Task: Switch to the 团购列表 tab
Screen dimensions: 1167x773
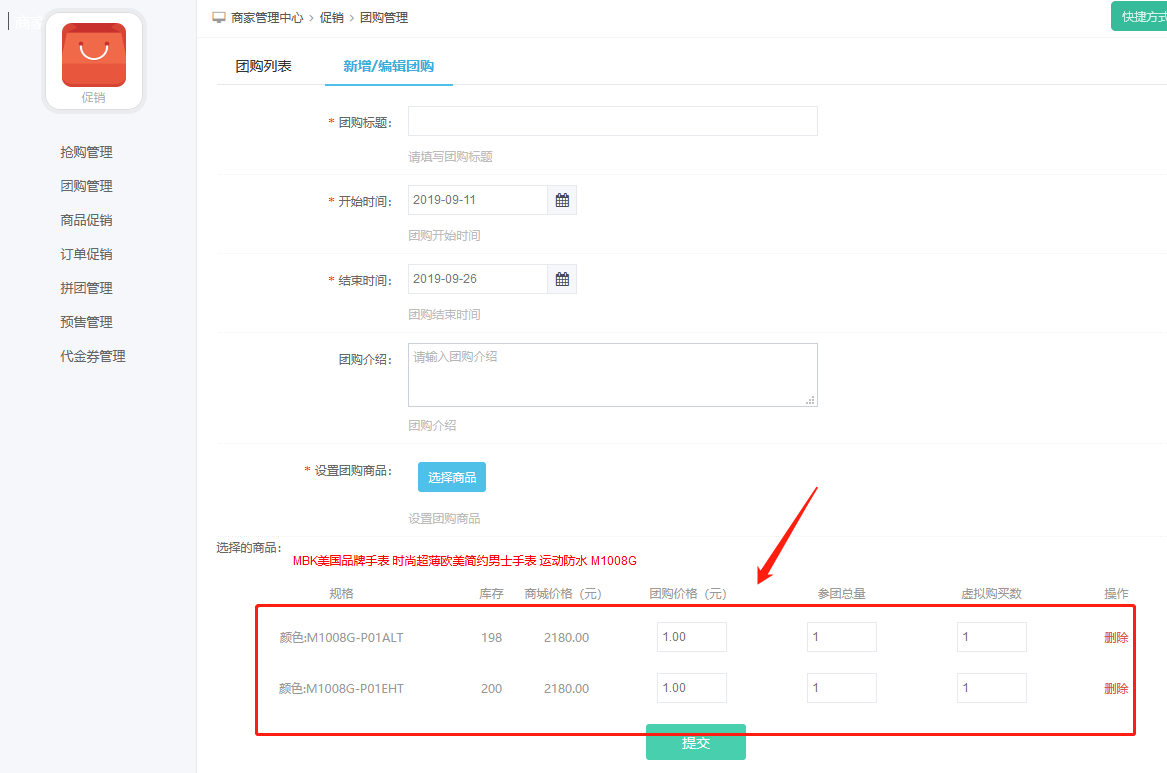Action: click(x=263, y=66)
